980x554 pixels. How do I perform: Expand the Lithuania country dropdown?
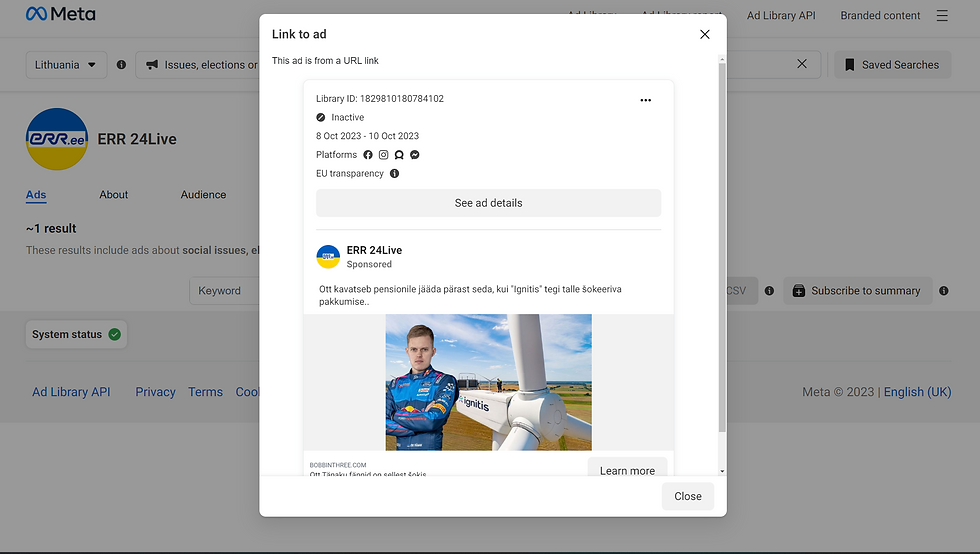66,65
